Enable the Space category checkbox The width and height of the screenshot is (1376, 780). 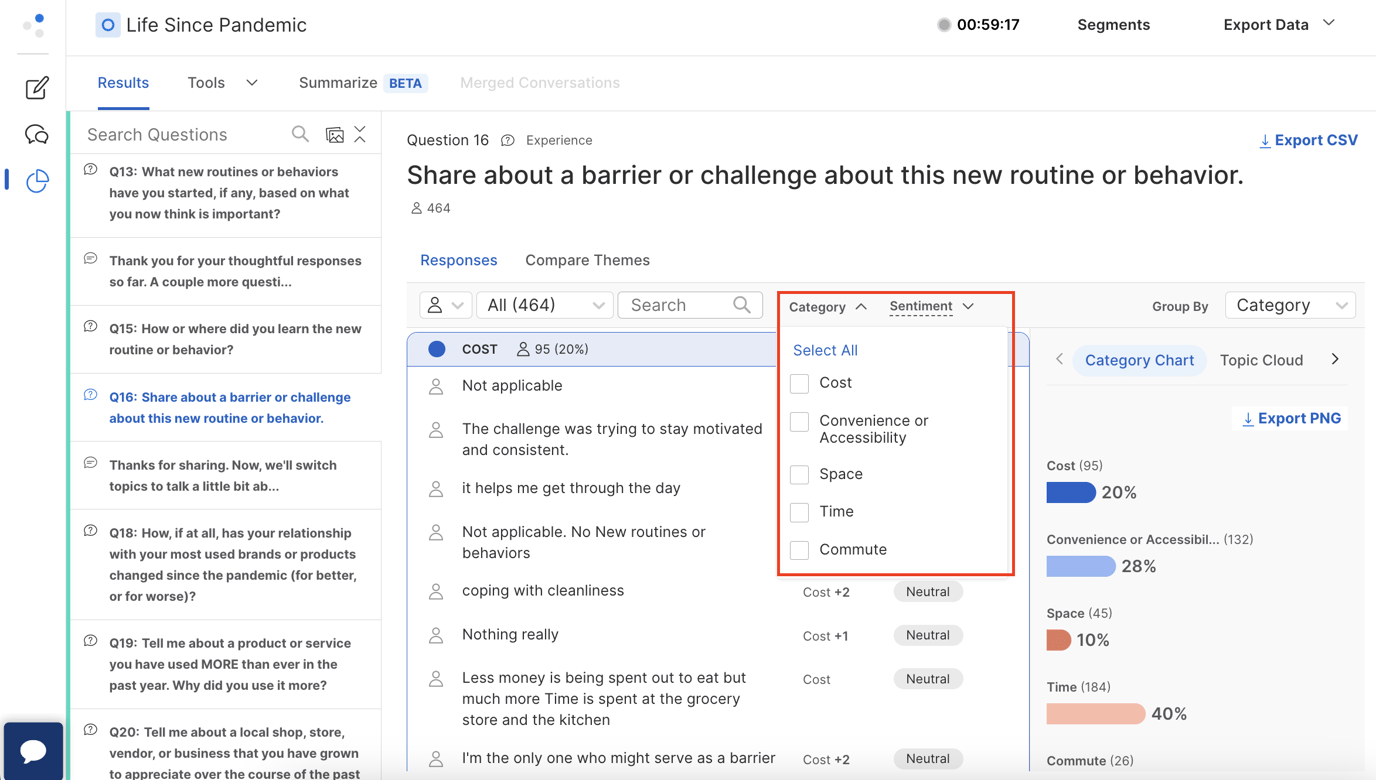point(799,474)
